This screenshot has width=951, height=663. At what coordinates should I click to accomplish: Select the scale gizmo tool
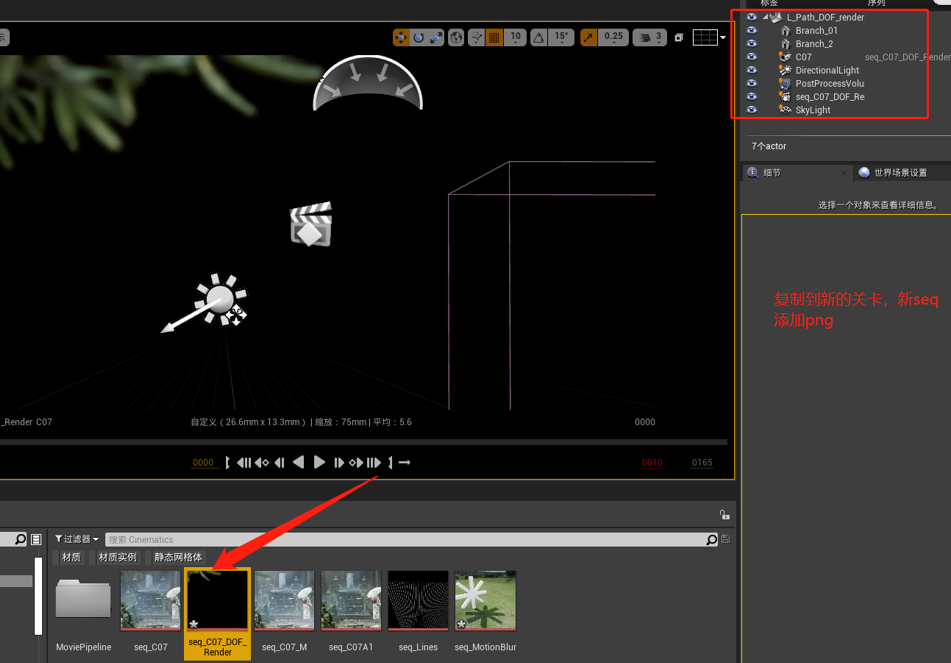pos(435,38)
